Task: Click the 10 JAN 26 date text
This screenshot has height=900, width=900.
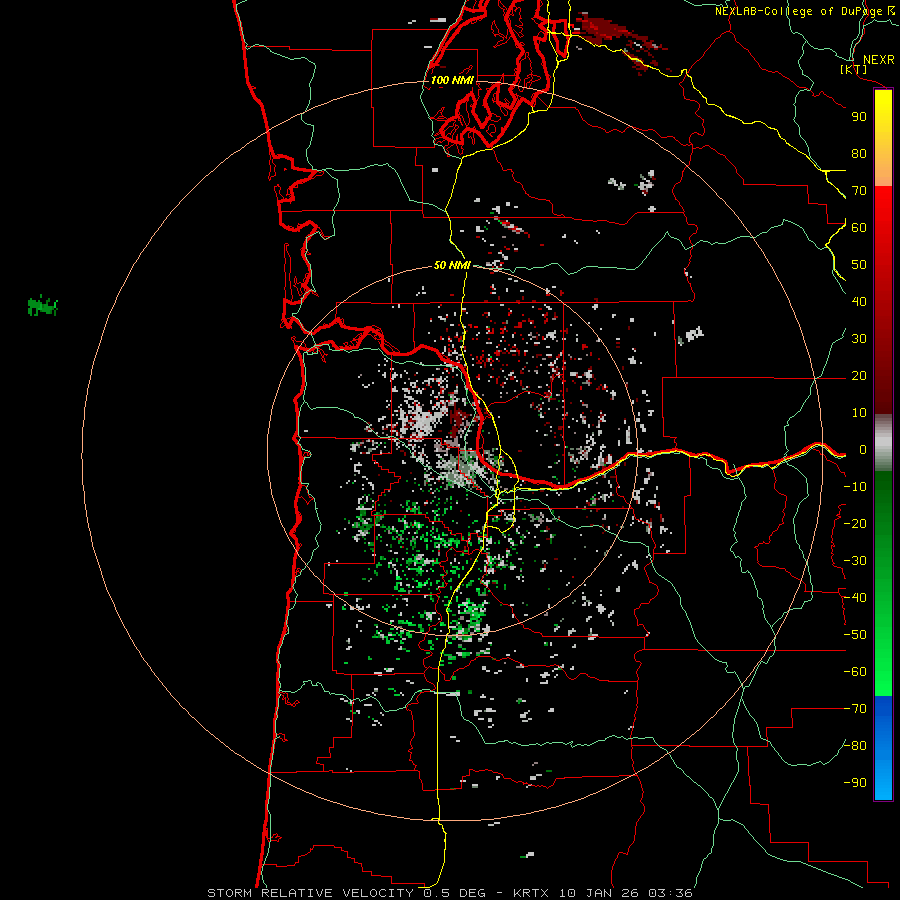Action: 599,893
